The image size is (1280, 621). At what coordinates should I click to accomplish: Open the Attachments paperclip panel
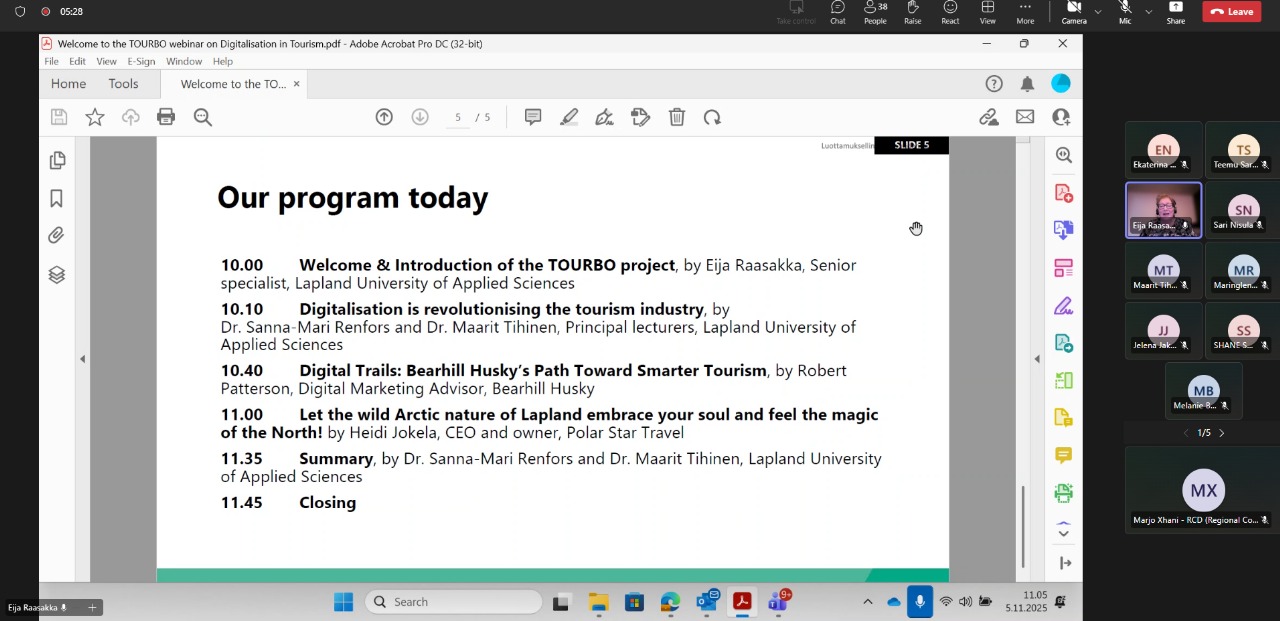[57, 236]
